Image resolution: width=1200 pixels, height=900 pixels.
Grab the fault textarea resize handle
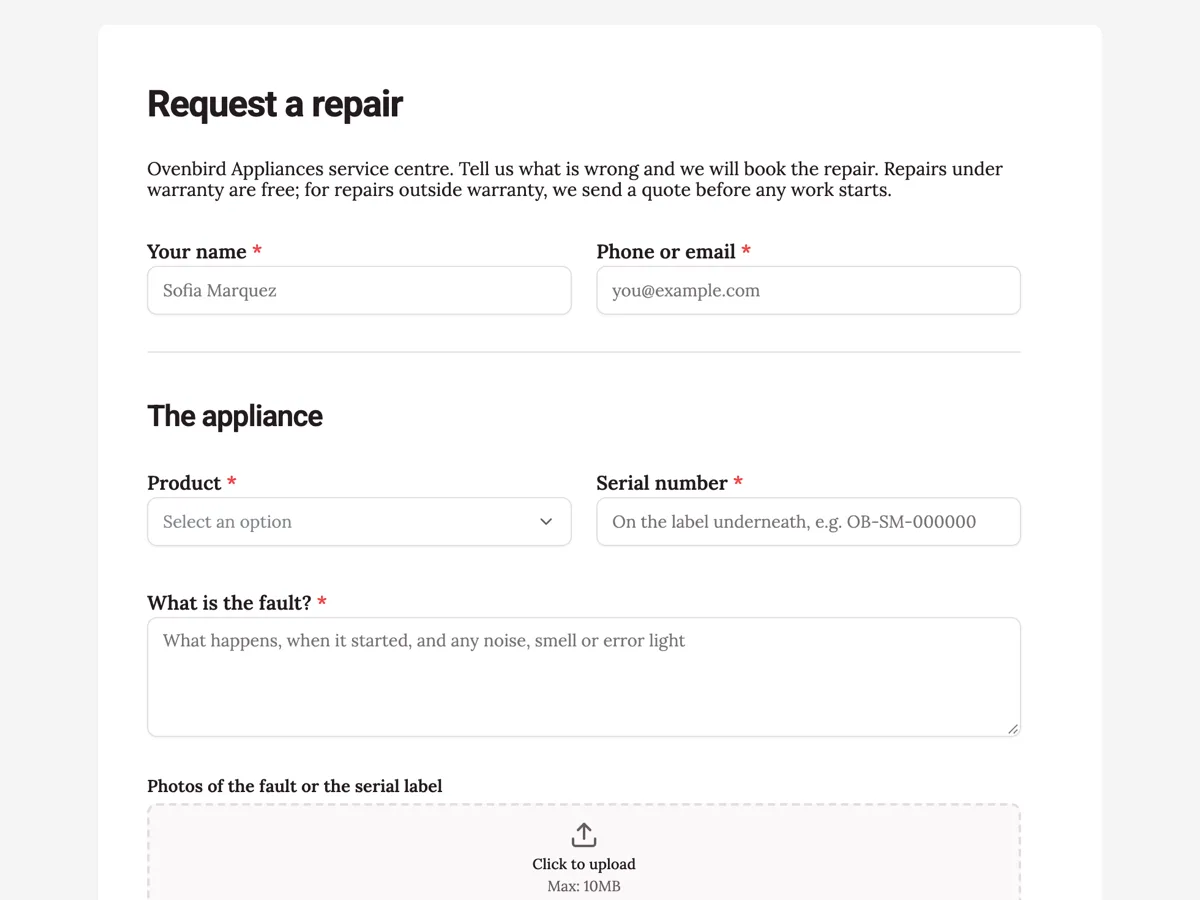(1013, 729)
